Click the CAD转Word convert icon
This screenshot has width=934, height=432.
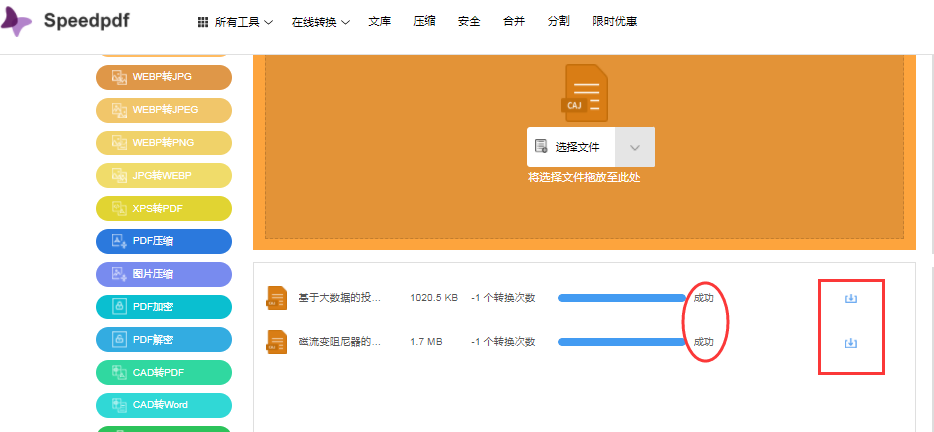(x=120, y=405)
